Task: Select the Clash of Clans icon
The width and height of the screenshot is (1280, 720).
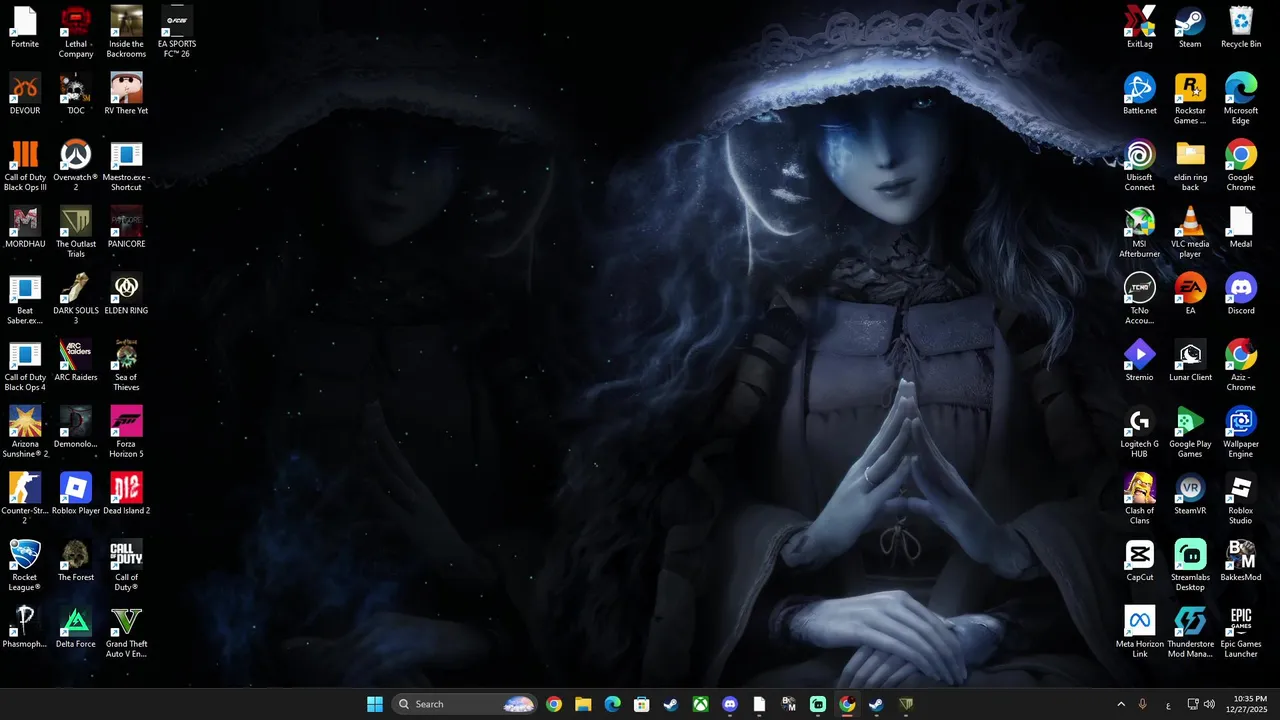Action: (1140, 499)
